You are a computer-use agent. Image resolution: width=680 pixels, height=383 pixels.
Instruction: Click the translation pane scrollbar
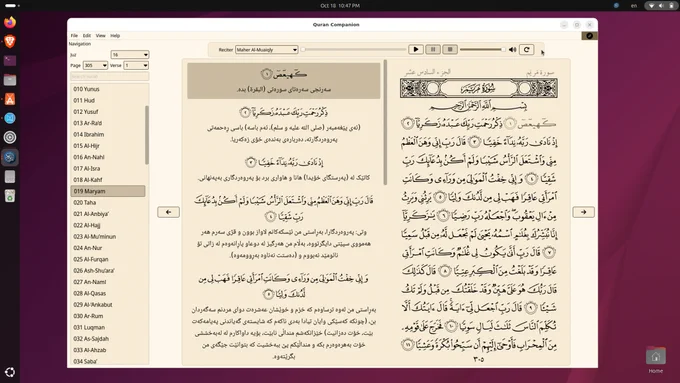(x=385, y=123)
